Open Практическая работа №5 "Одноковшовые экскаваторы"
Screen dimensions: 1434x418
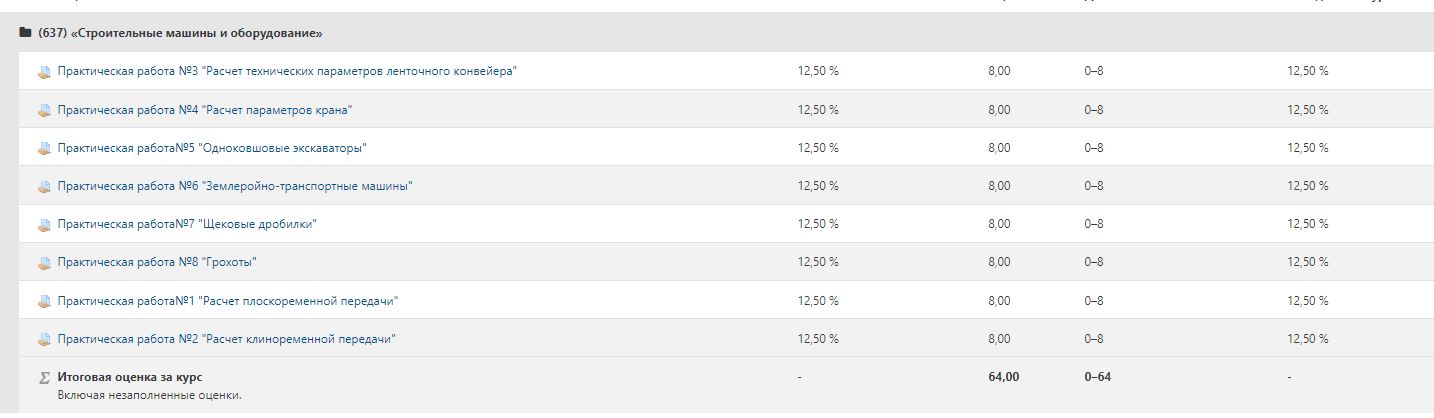(212, 148)
